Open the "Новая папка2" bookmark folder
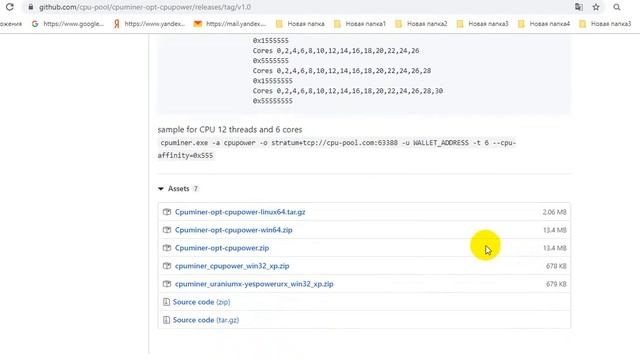The width and height of the screenshot is (640, 360). click(421, 24)
